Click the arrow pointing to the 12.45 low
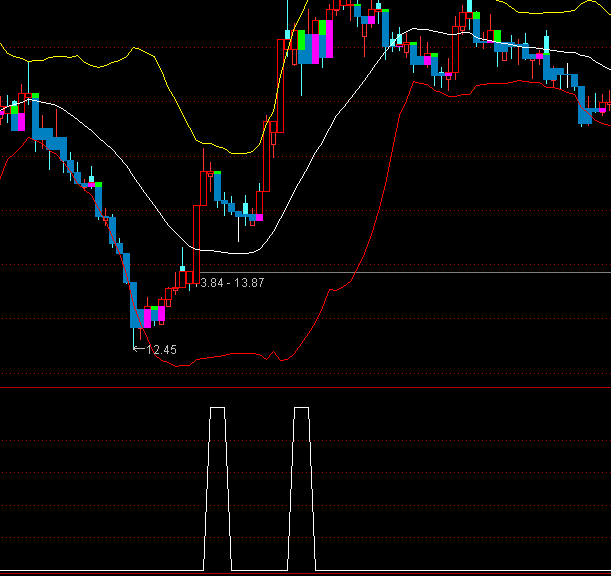This screenshot has height=576, width=611. click(x=138, y=349)
